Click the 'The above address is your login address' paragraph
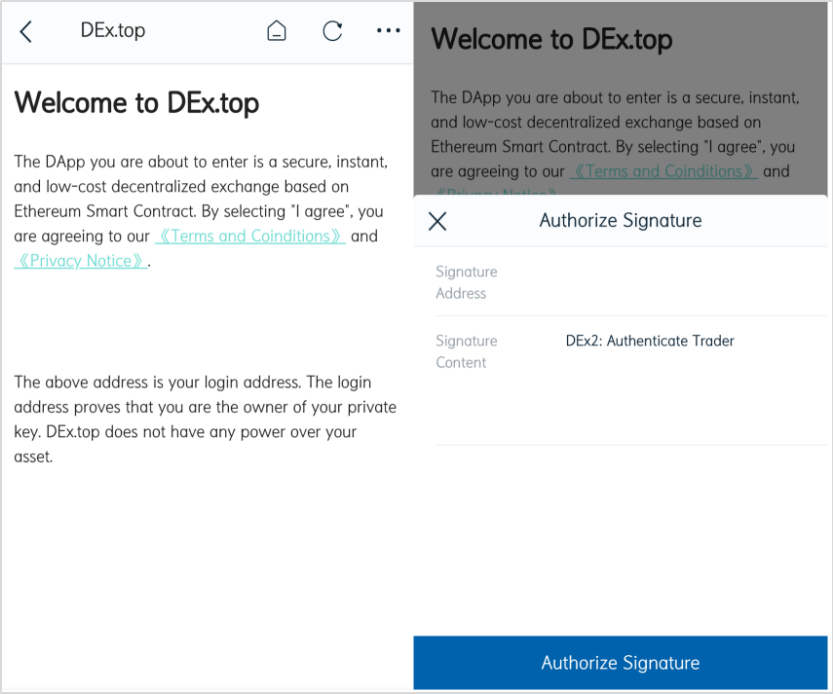Screen dimensions: 833x694 [205, 419]
